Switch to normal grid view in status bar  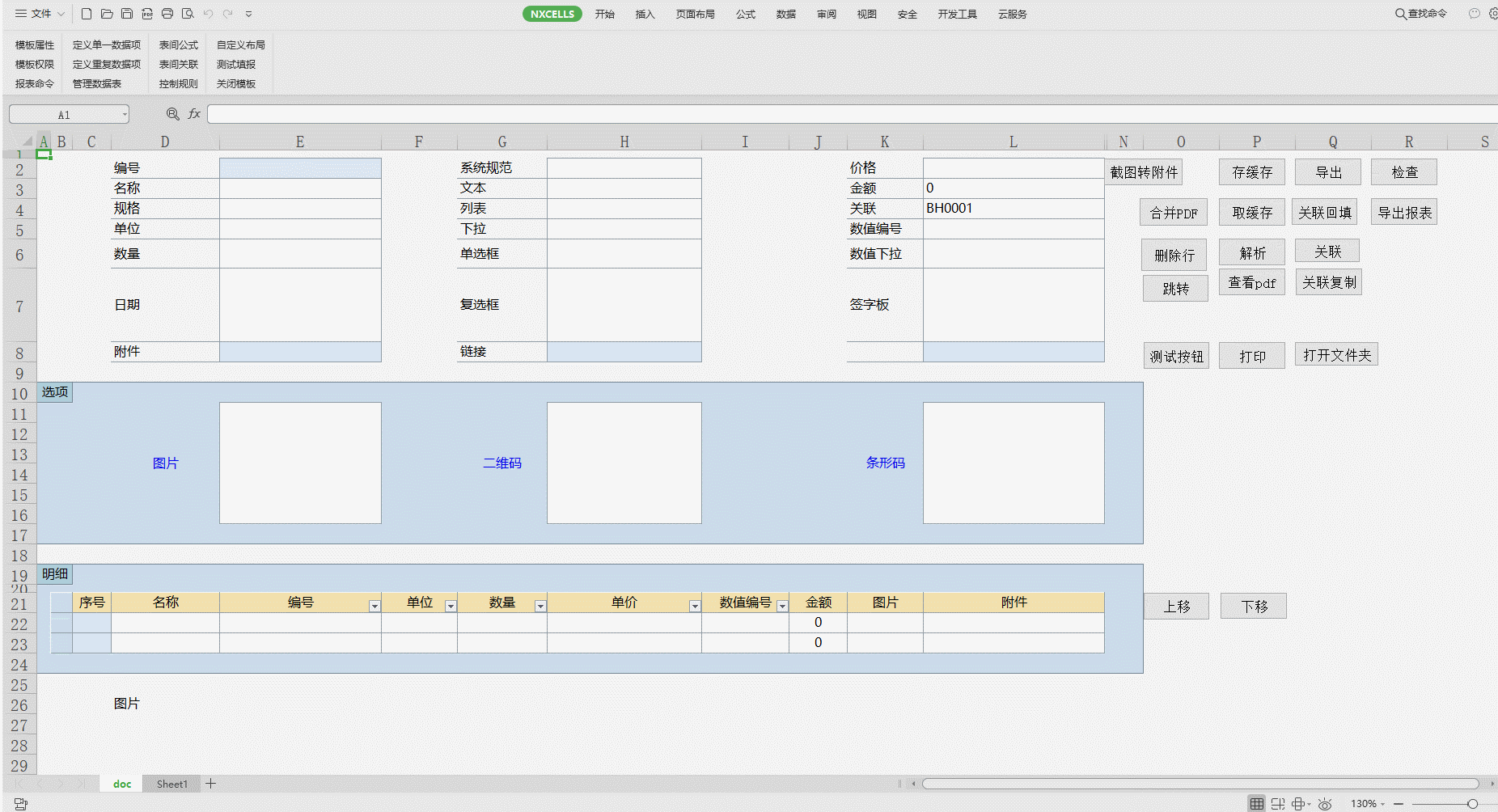coord(1256,803)
